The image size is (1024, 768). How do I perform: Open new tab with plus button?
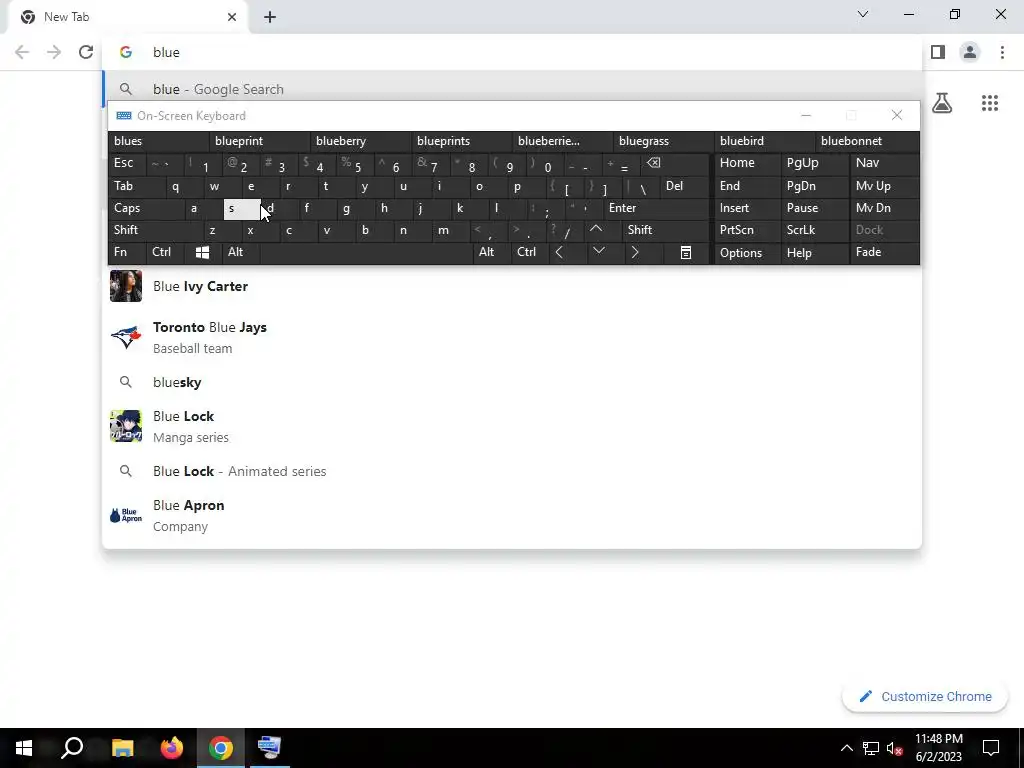270,17
